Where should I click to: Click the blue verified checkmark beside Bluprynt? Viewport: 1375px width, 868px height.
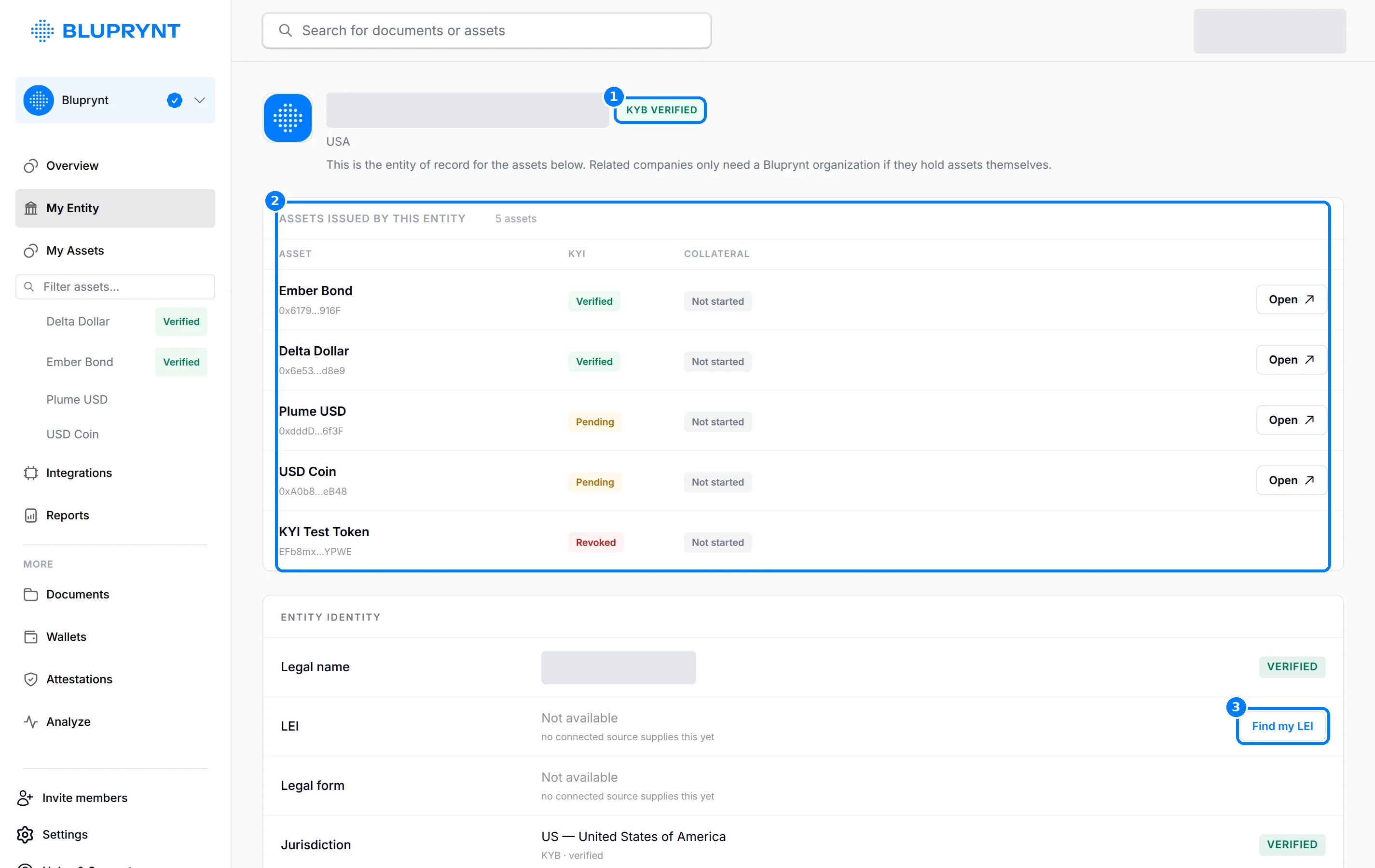(x=174, y=100)
